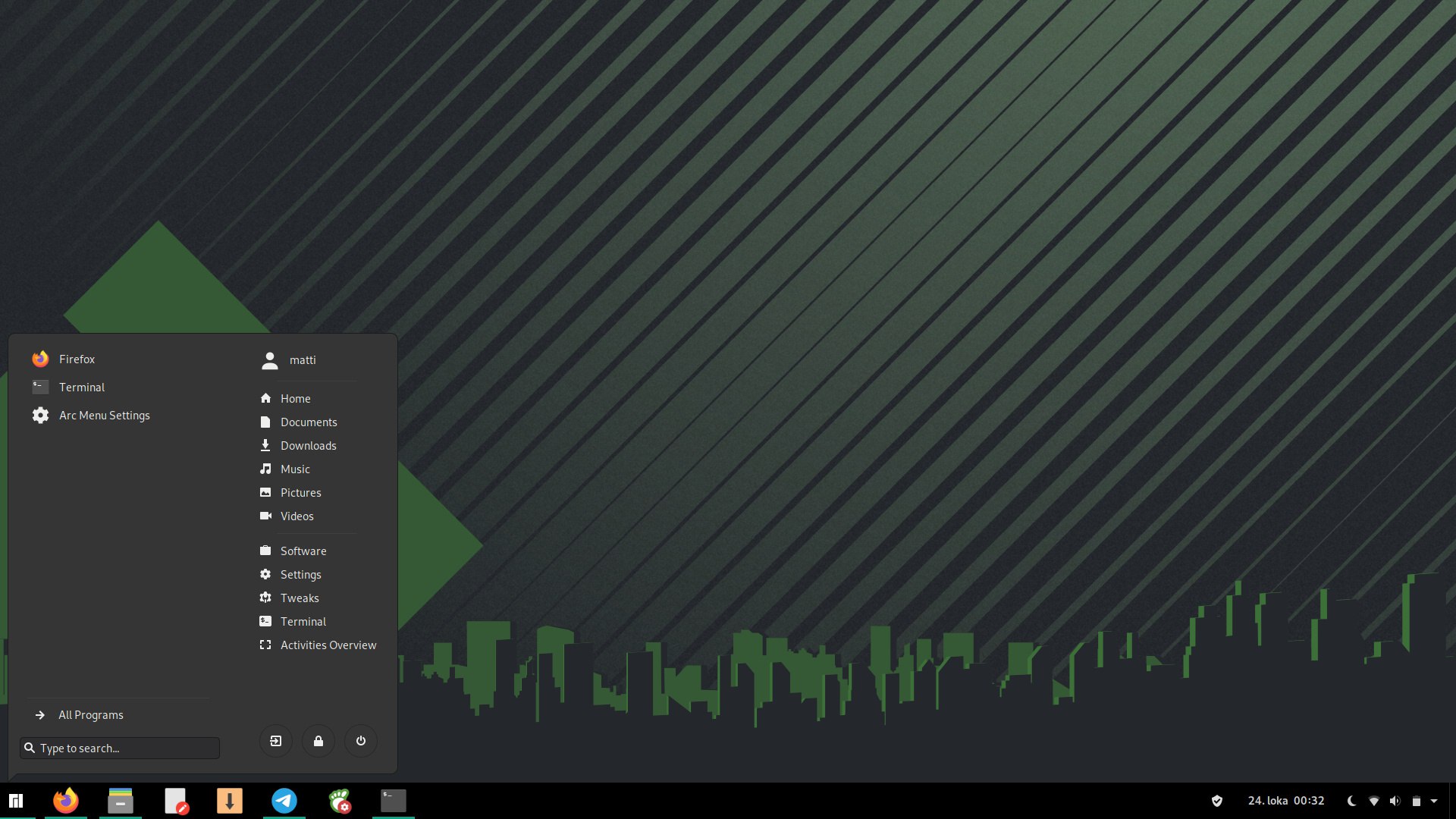1456x819 pixels.
Task: Click the Wi-Fi network tray icon
Action: [1373, 801]
